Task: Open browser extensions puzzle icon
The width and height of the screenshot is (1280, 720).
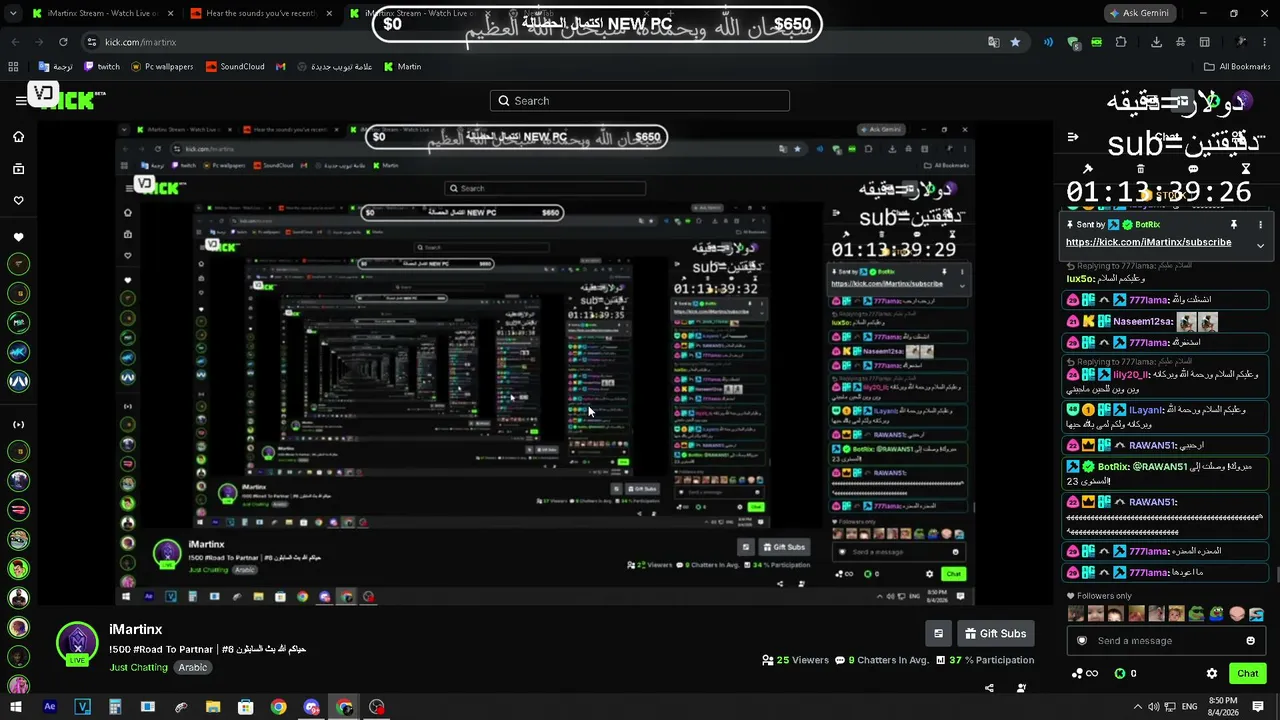Action: tap(1121, 42)
